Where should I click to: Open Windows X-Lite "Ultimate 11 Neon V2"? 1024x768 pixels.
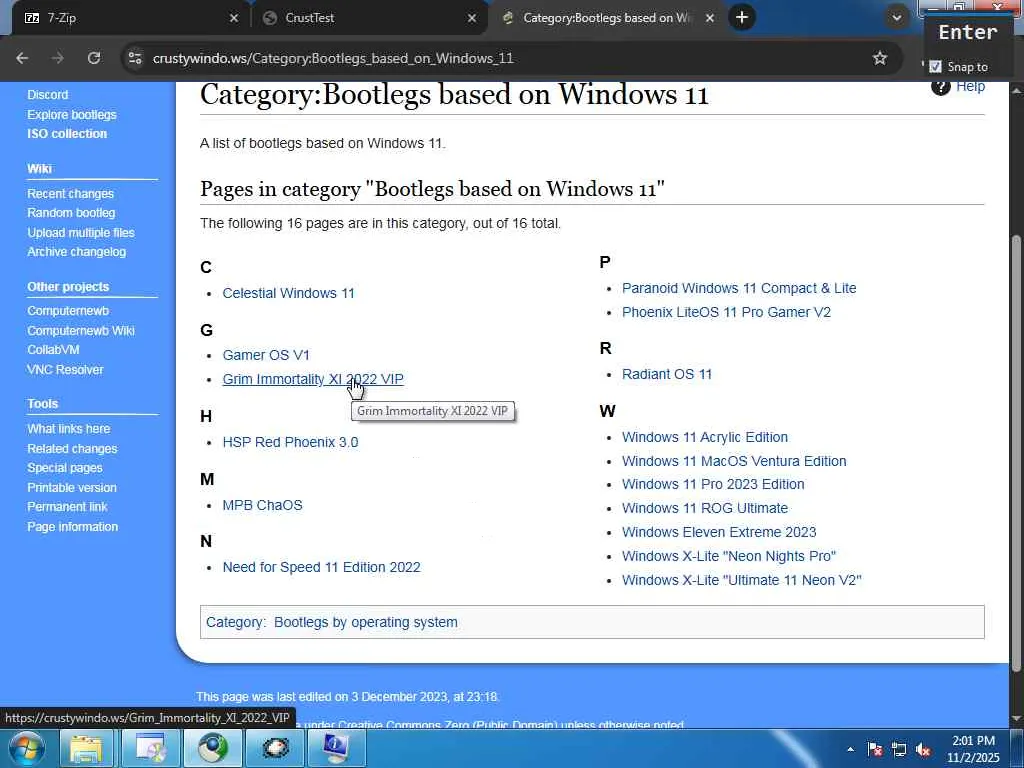(x=742, y=580)
